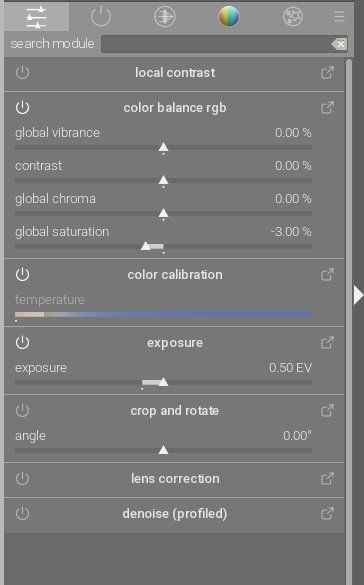
Task: Click into the search module input box
Action: [216, 44]
